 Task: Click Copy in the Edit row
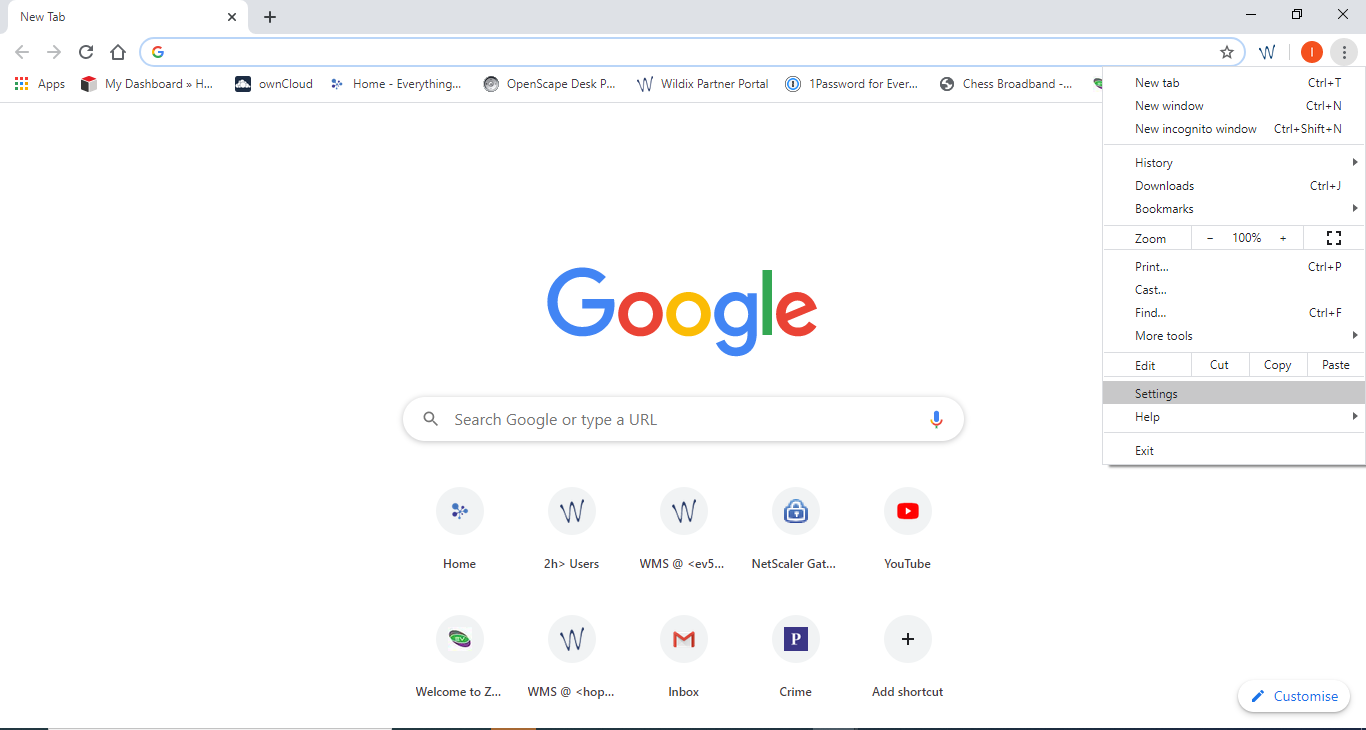tap(1278, 365)
